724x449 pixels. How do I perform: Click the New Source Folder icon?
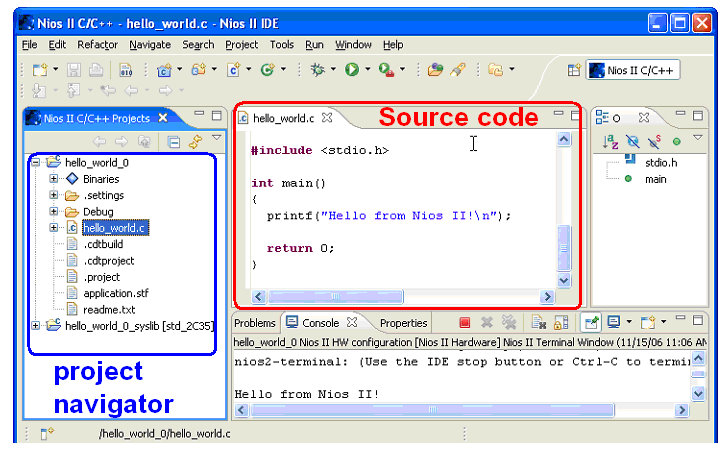click(x=199, y=70)
